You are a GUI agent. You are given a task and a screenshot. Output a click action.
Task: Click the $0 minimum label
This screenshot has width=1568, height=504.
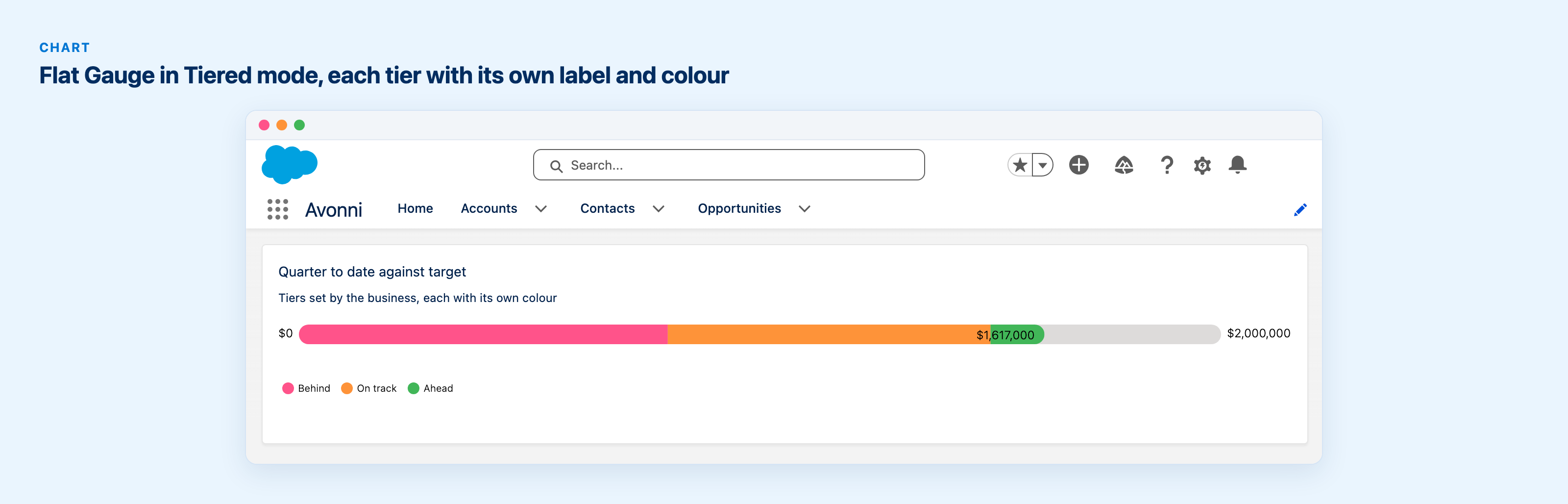point(286,333)
